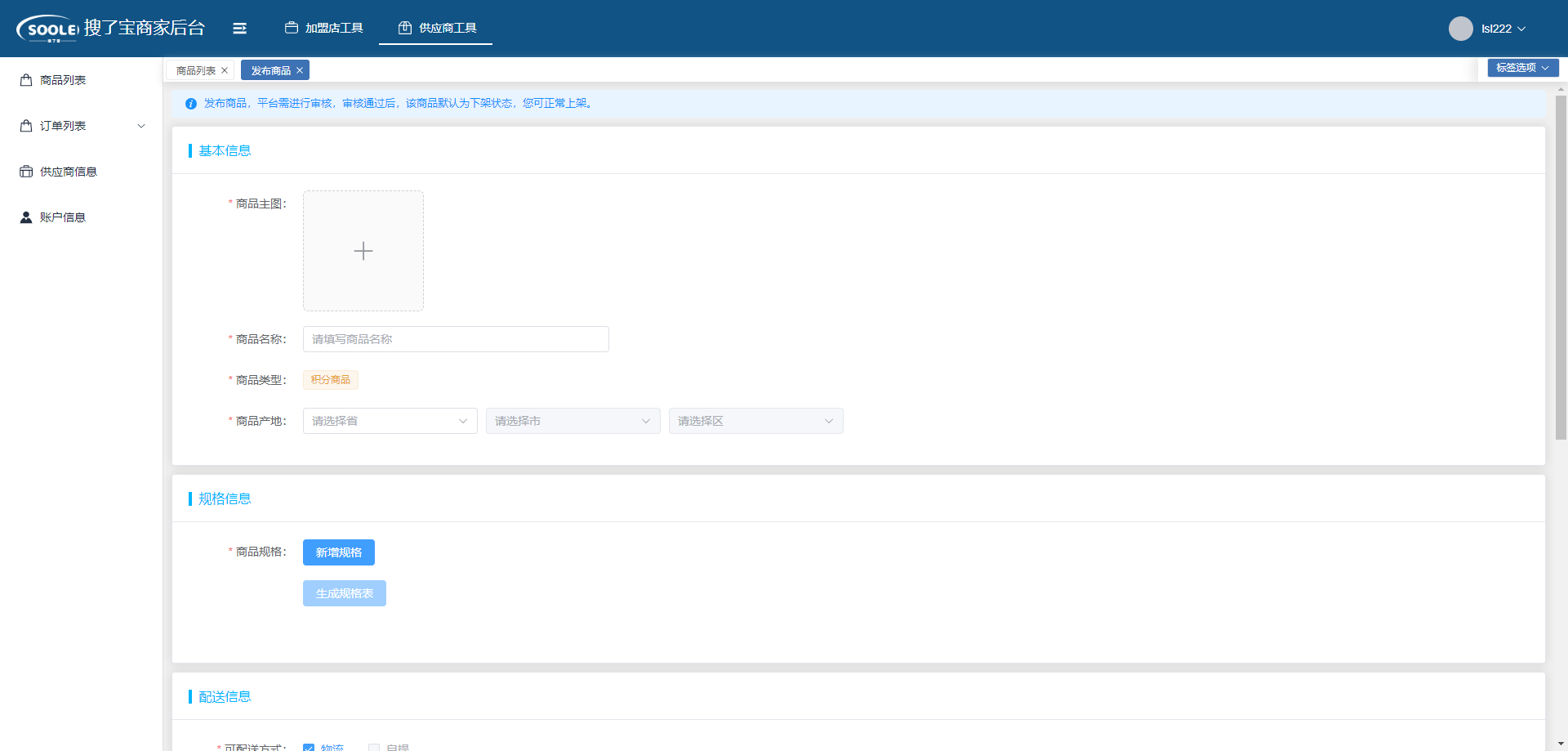Click the 搜了宝商家后台 title text

pyautogui.click(x=145, y=28)
